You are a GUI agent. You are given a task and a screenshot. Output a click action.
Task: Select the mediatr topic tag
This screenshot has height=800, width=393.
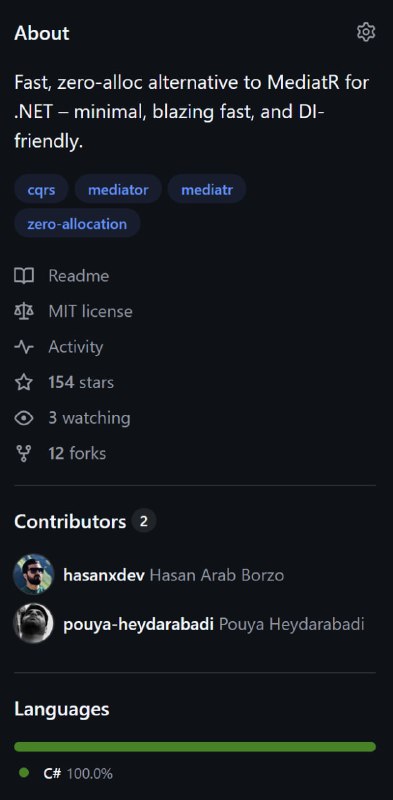click(207, 190)
